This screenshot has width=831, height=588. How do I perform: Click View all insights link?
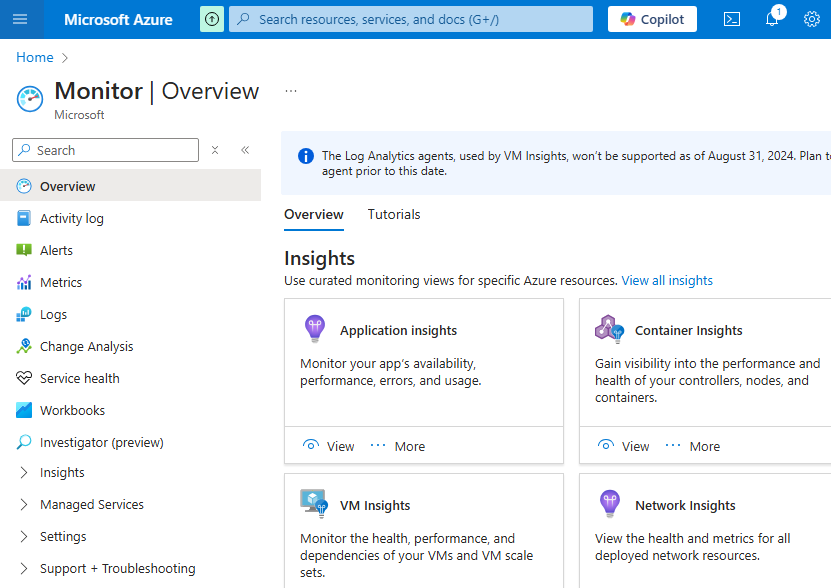(667, 280)
